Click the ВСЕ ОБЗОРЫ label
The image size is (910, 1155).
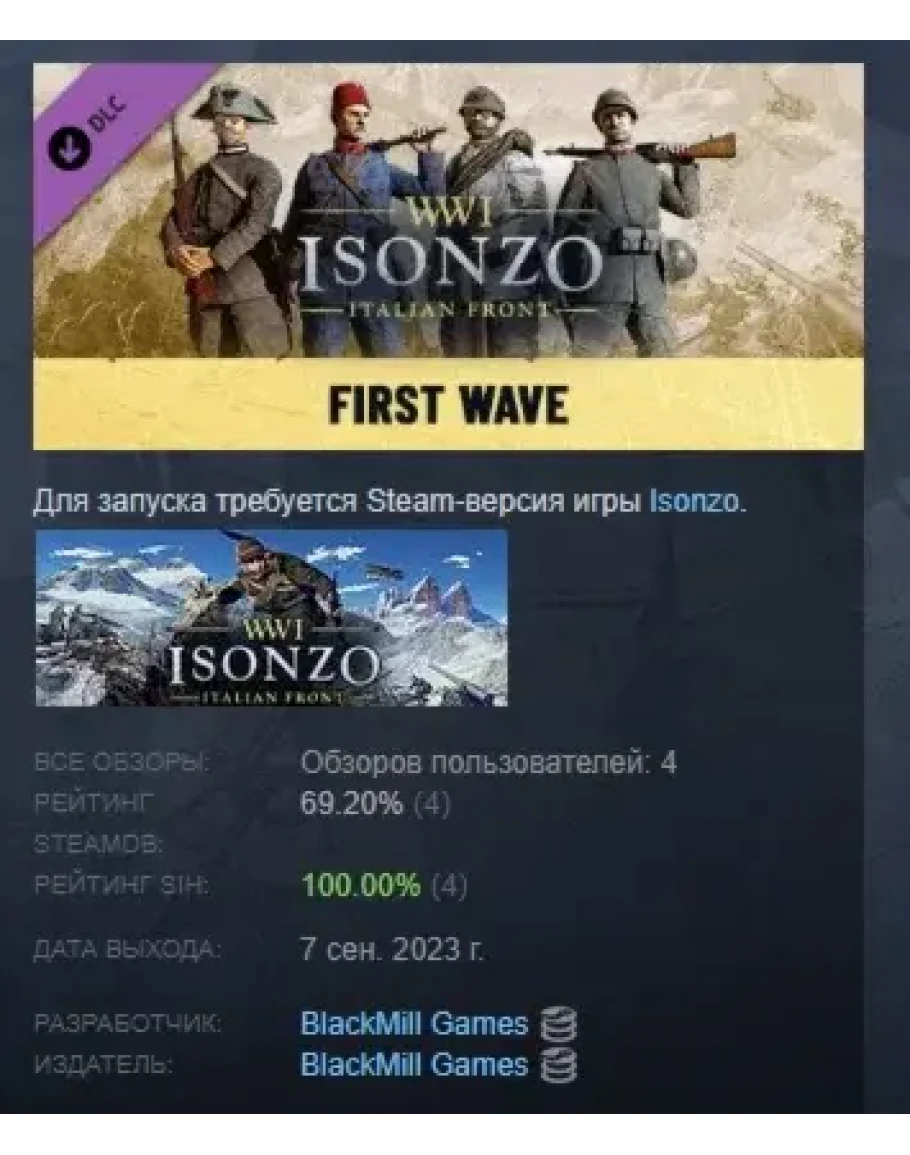pos(122,763)
